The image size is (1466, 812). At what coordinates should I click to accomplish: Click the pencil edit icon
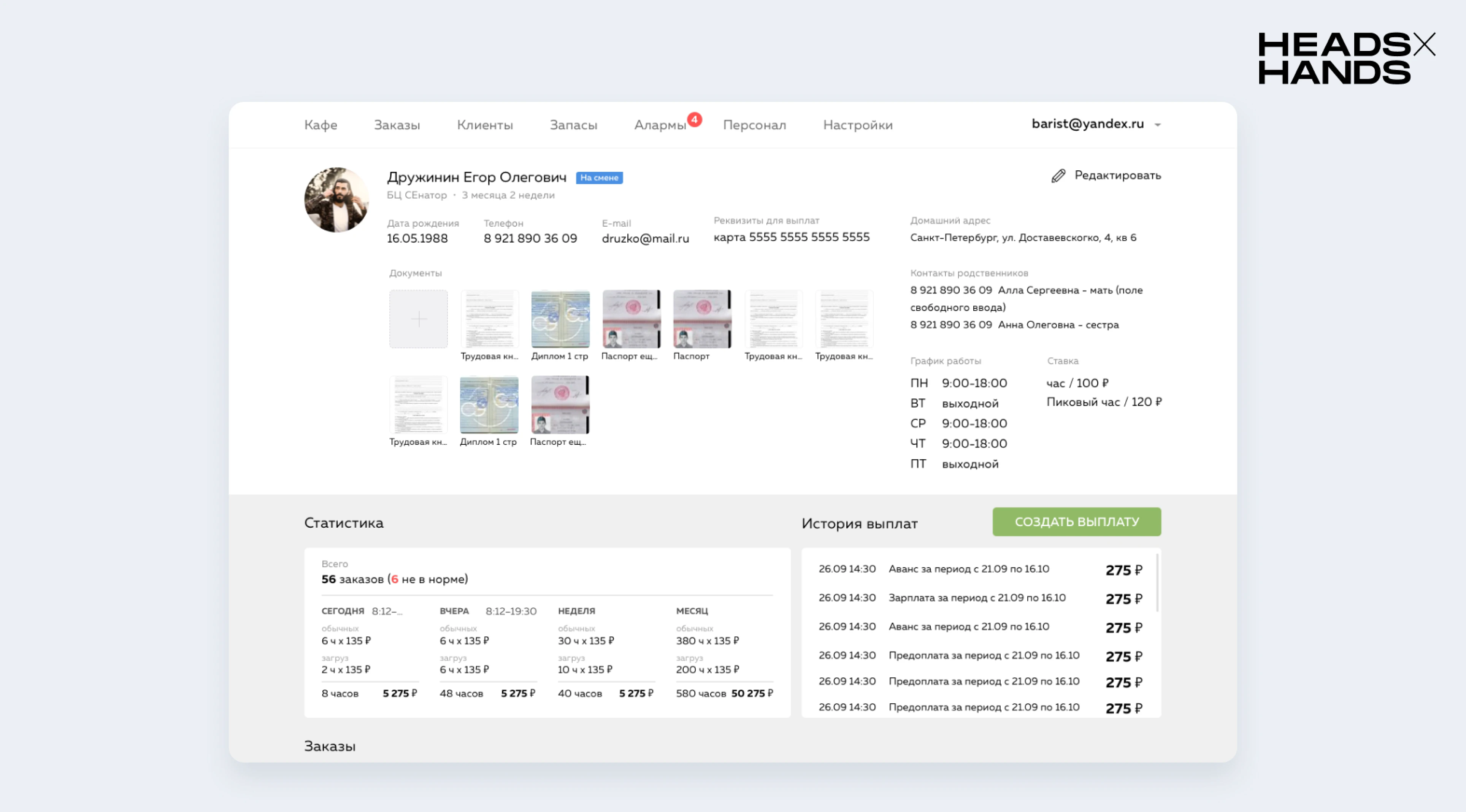tap(1058, 176)
